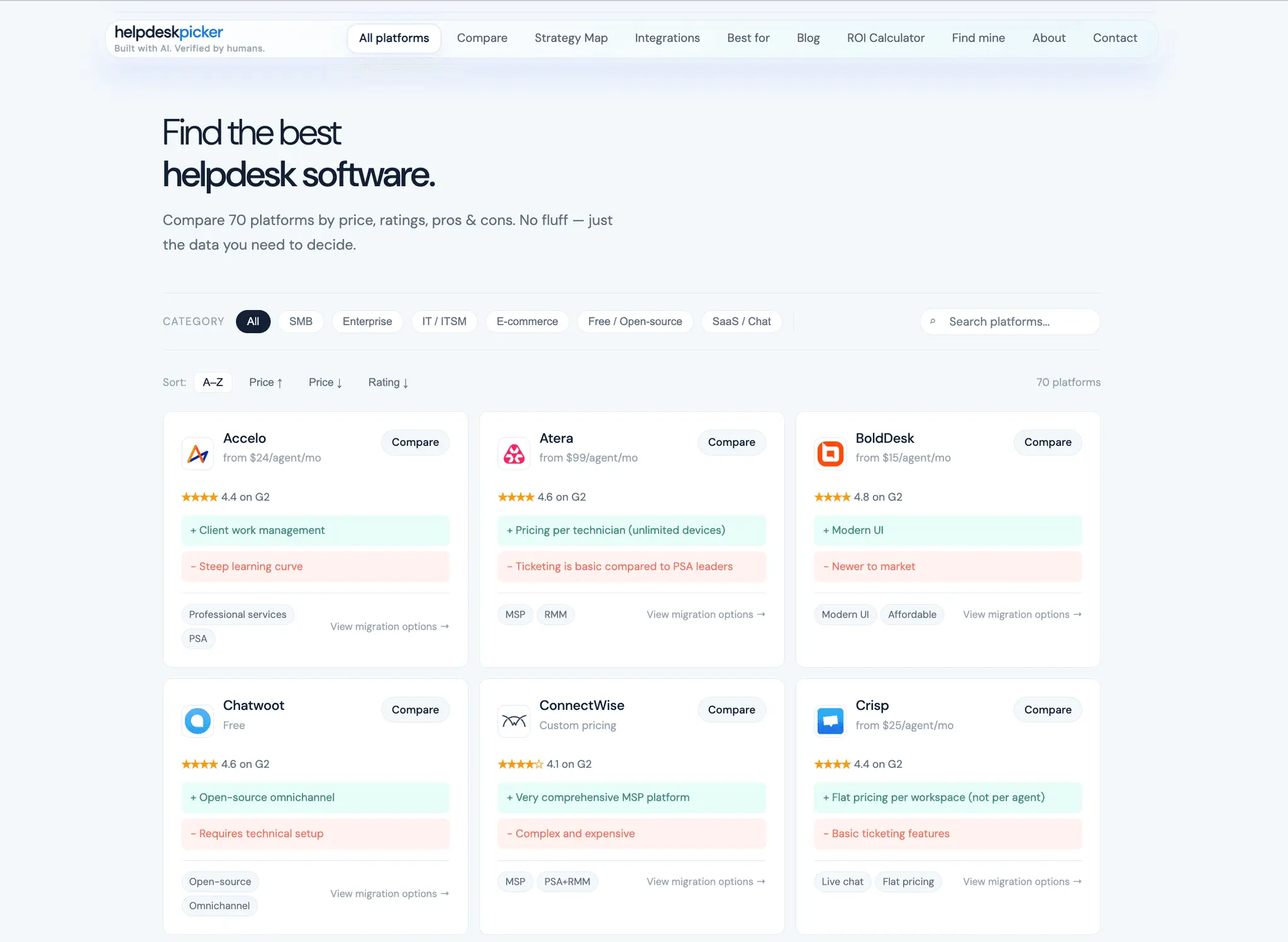Viewport: 1288px width, 942px height.
Task: View migration options for ConnectWise
Action: (706, 882)
